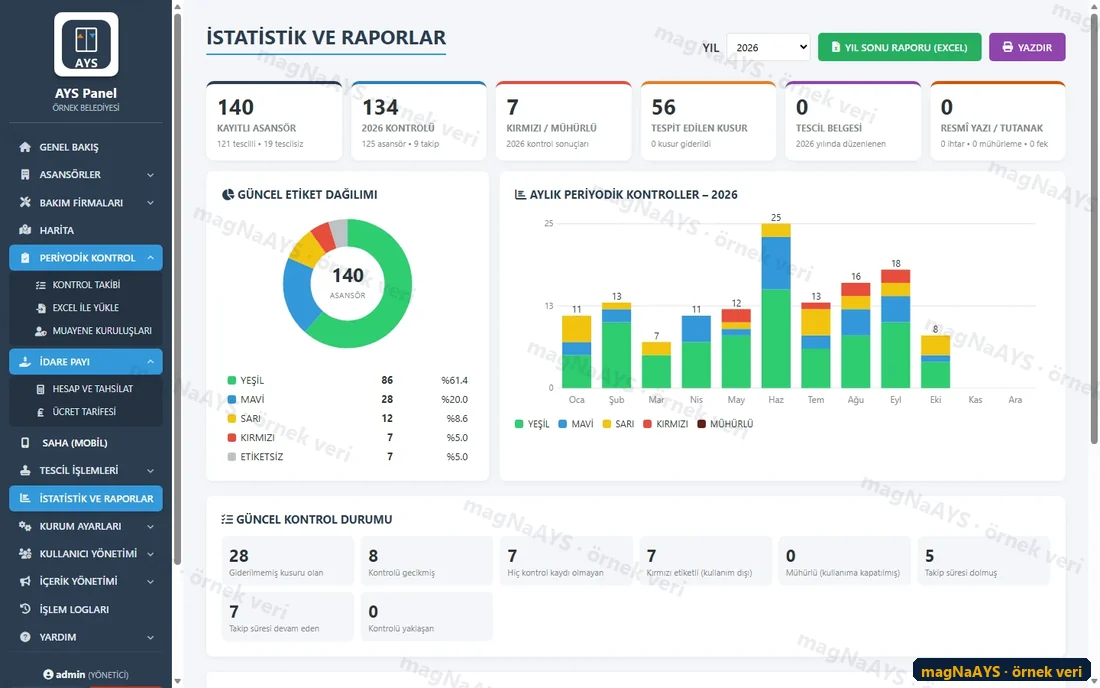Collapse the Periyodik Kontrol submenu chevron

[150, 258]
